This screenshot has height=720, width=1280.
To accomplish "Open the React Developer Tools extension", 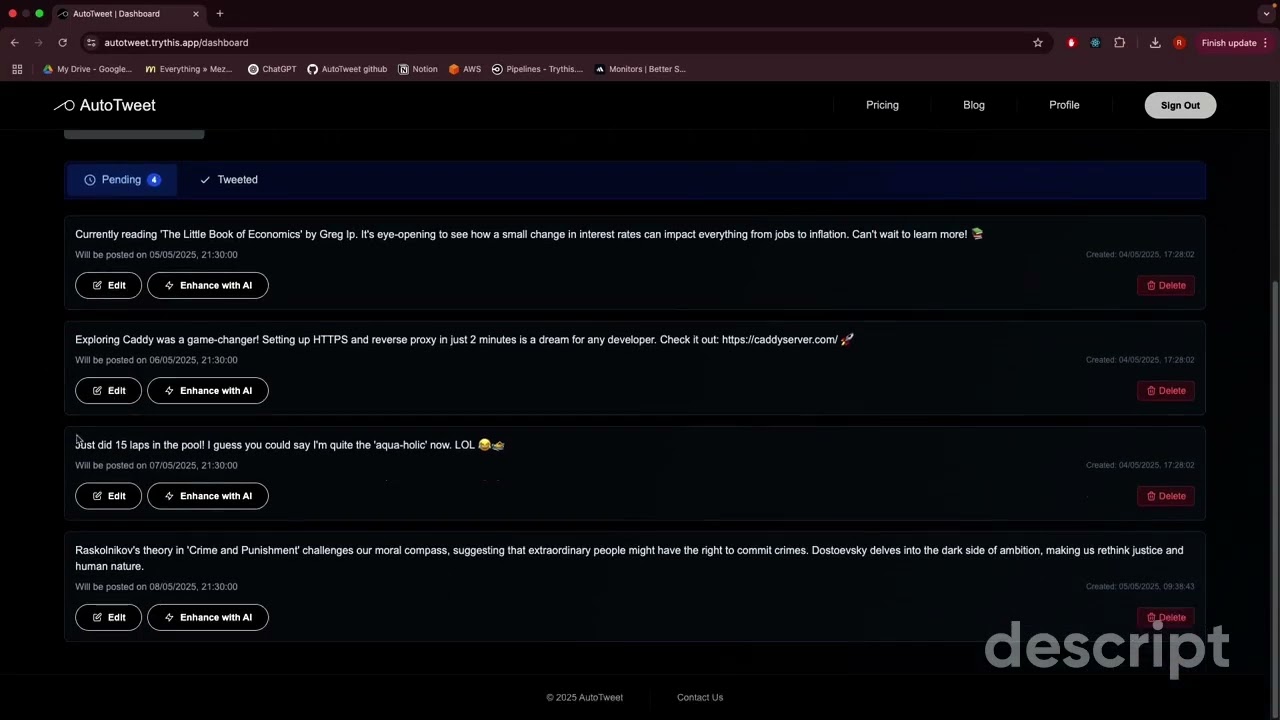I will click(x=1095, y=43).
